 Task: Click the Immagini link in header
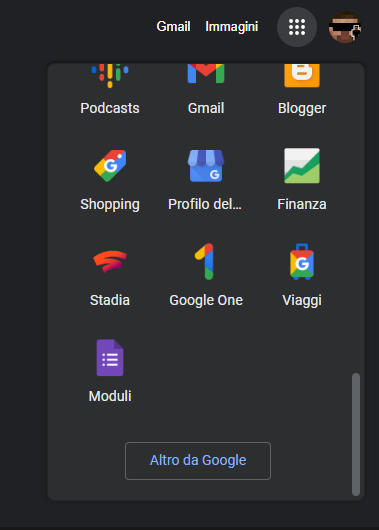(x=232, y=26)
